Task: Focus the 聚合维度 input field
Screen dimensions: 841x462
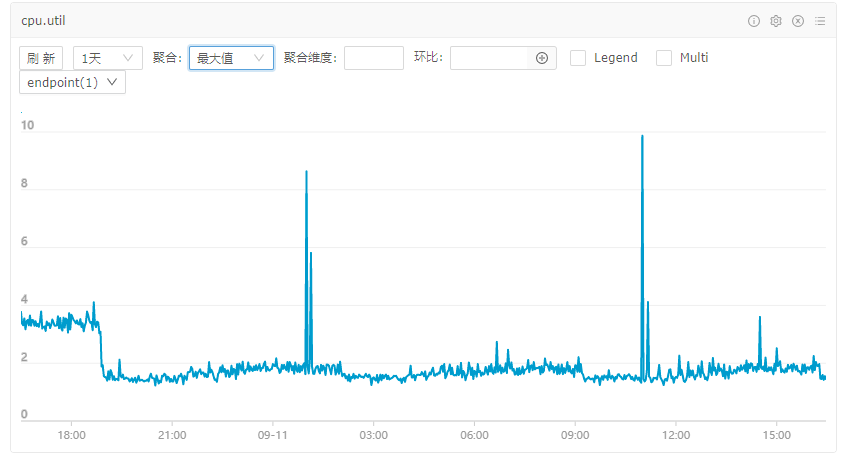Action: coord(374,58)
